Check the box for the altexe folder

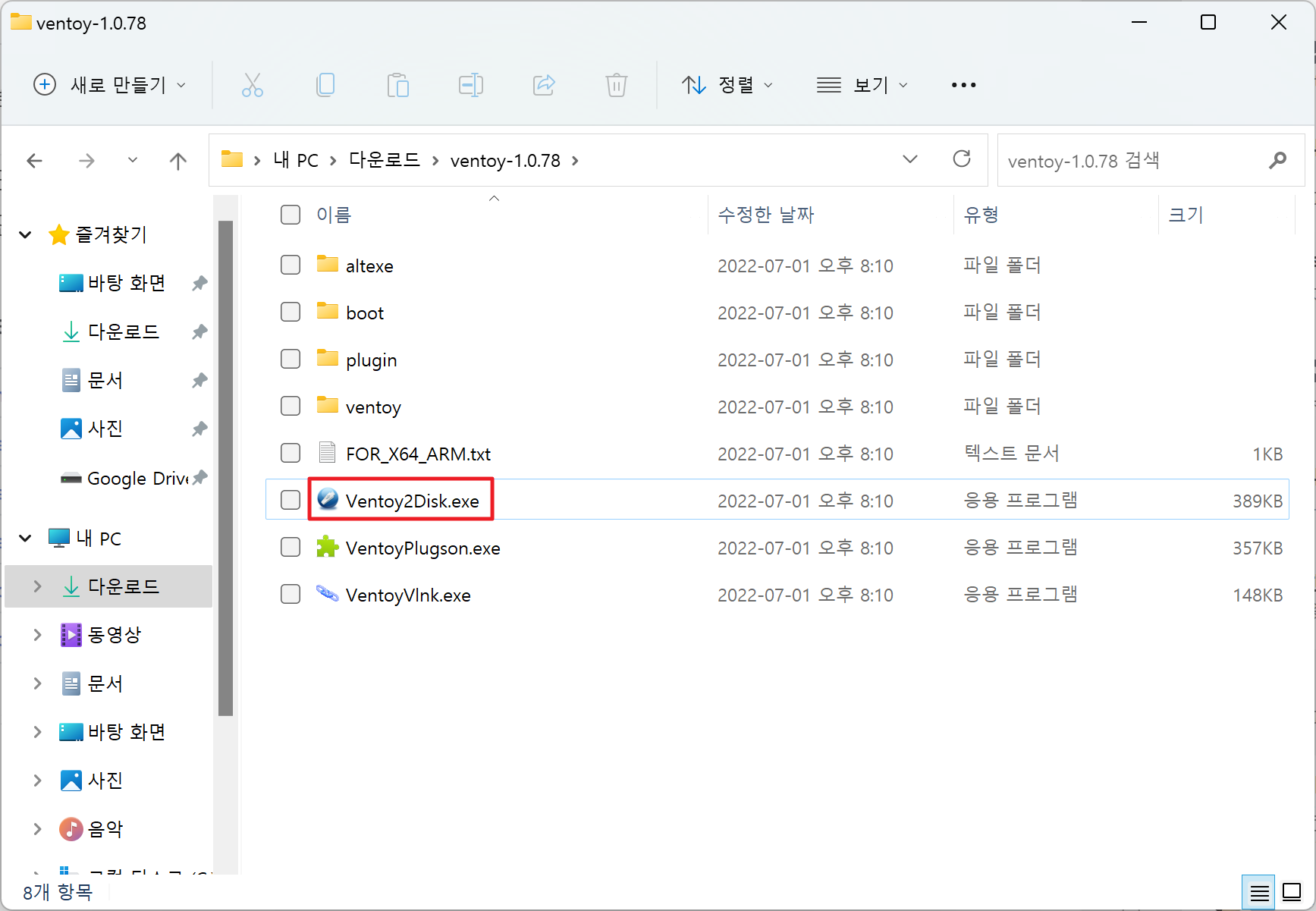pyautogui.click(x=291, y=265)
